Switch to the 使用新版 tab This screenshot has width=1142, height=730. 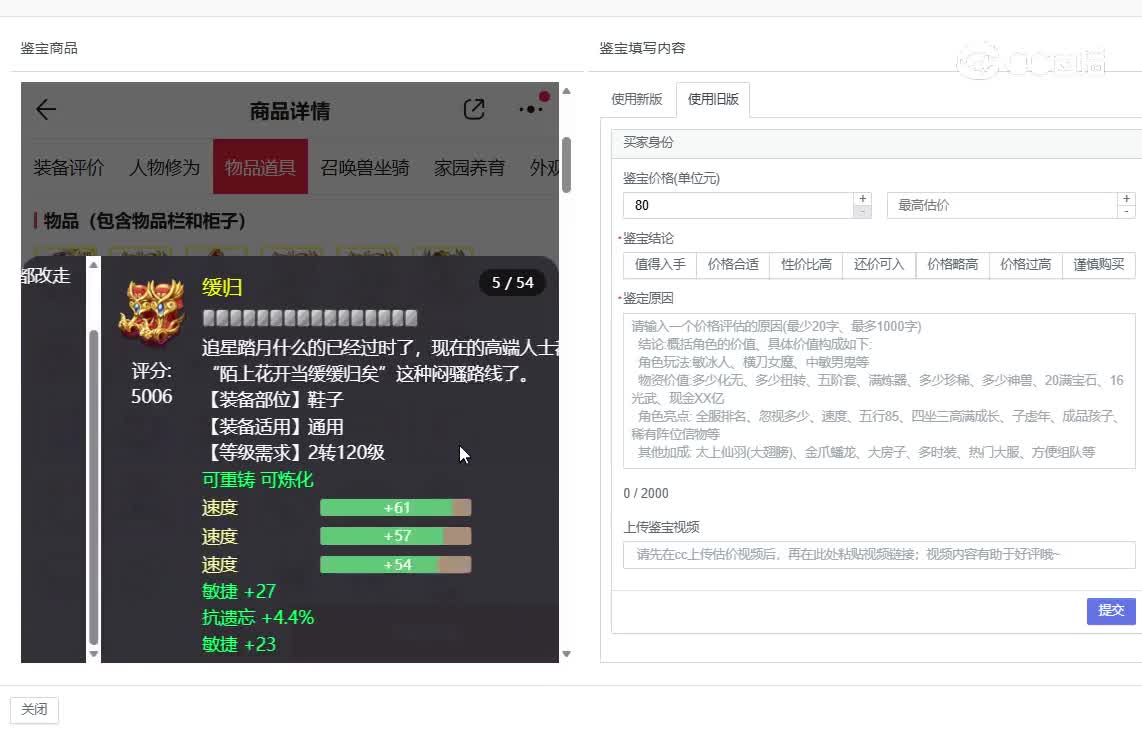tap(637, 99)
